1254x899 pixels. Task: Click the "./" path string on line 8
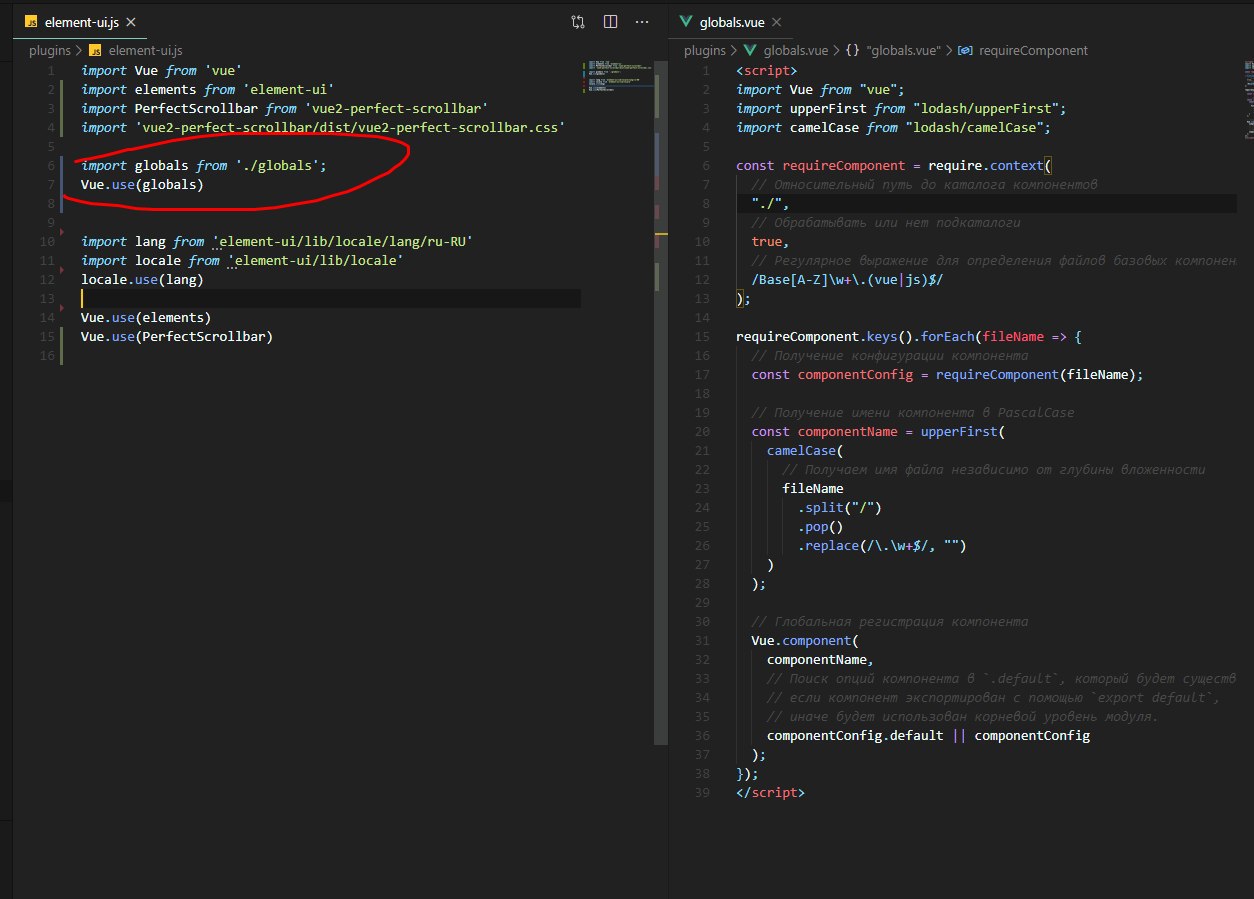click(x=767, y=203)
